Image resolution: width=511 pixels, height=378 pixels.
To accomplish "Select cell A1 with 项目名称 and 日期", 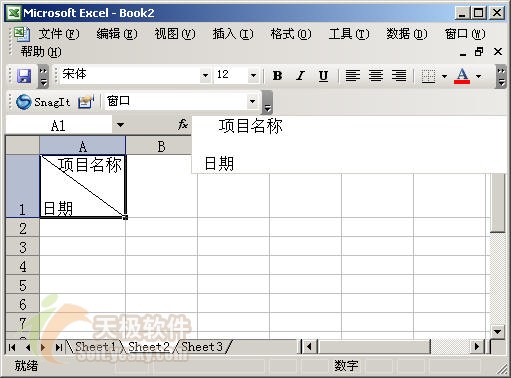I will [x=83, y=186].
